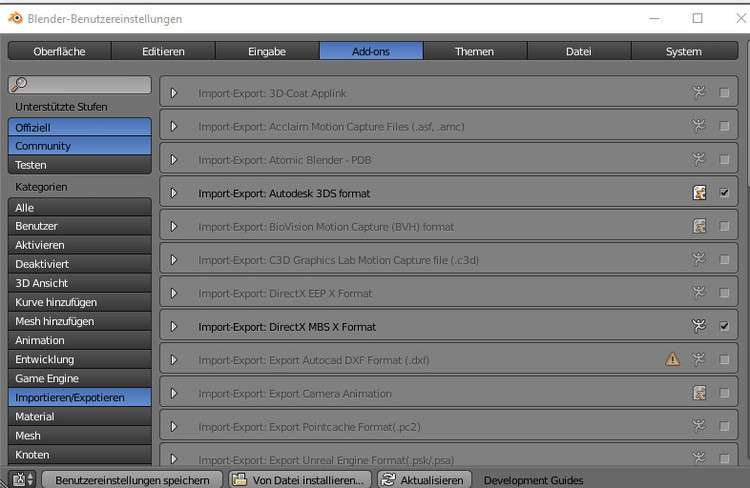Expand Export Autocad DXF Format details
750x488 pixels.
174,360
